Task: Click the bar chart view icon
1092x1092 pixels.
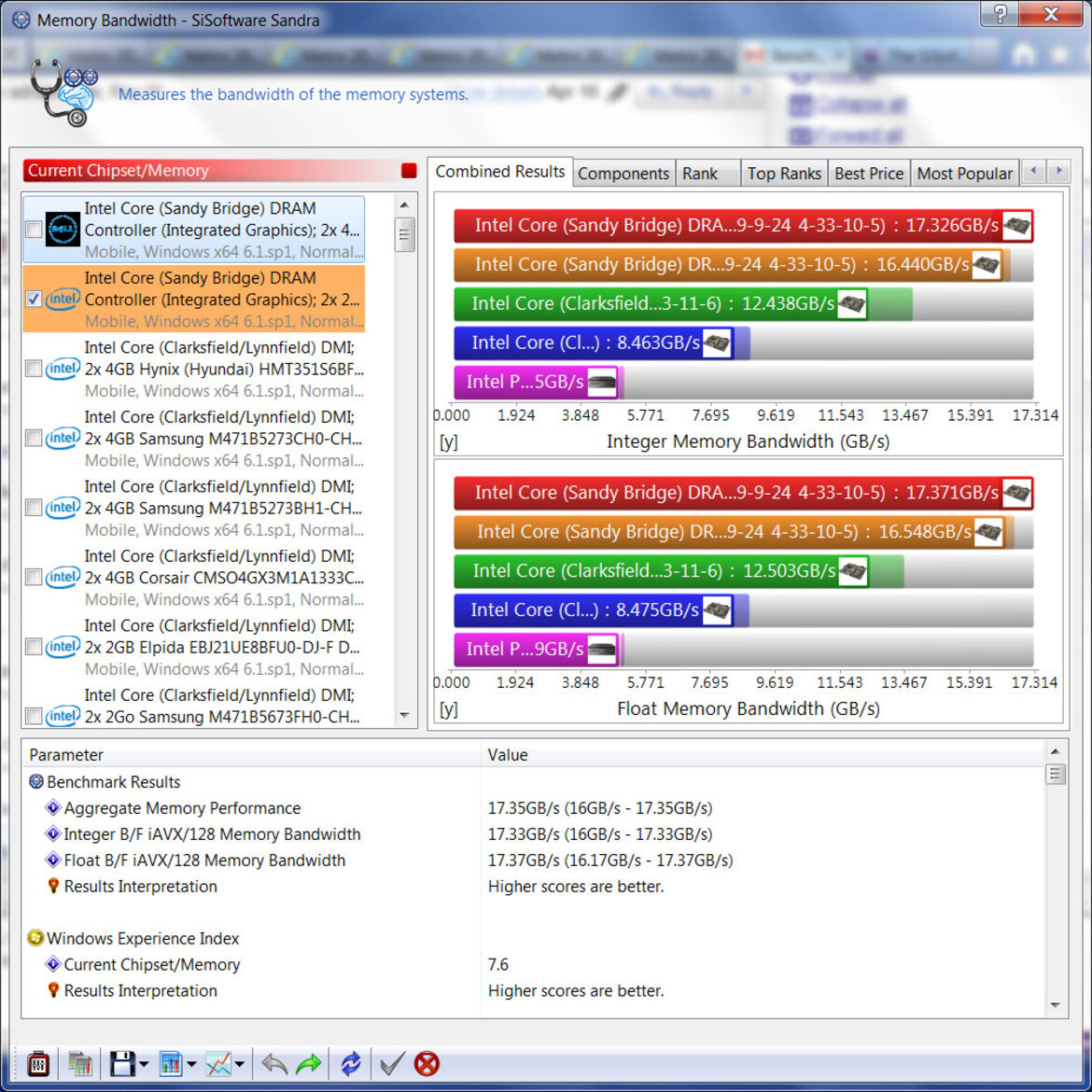Action: (171, 1064)
